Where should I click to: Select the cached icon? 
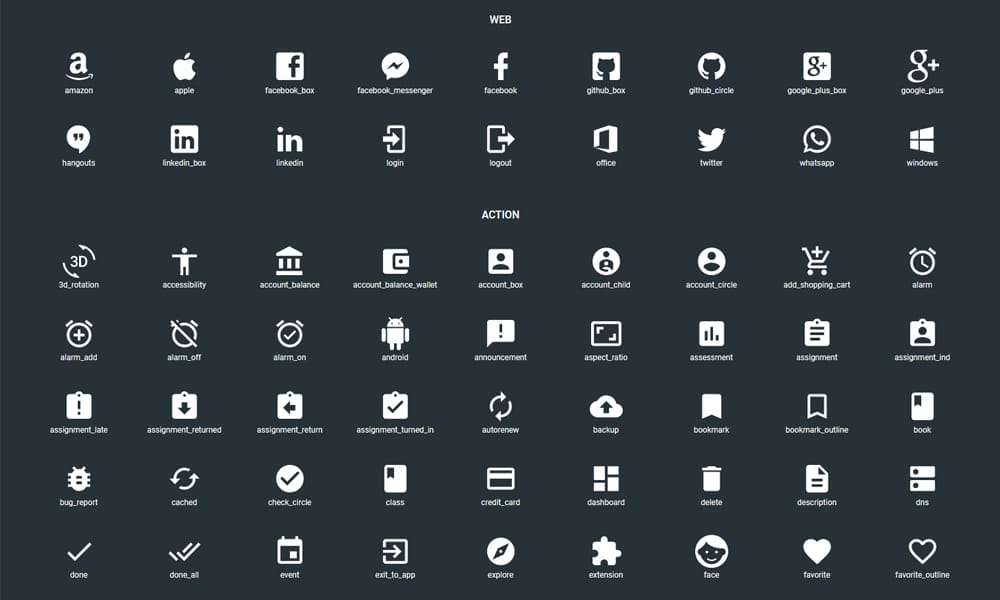click(x=184, y=479)
